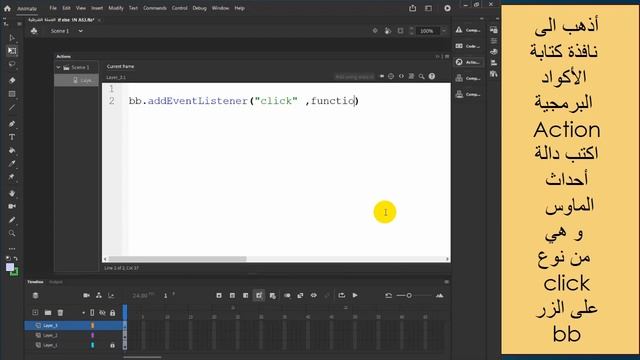Click the Find magnifier in Actions panel
This screenshot has width=640, height=360.
[421, 76]
